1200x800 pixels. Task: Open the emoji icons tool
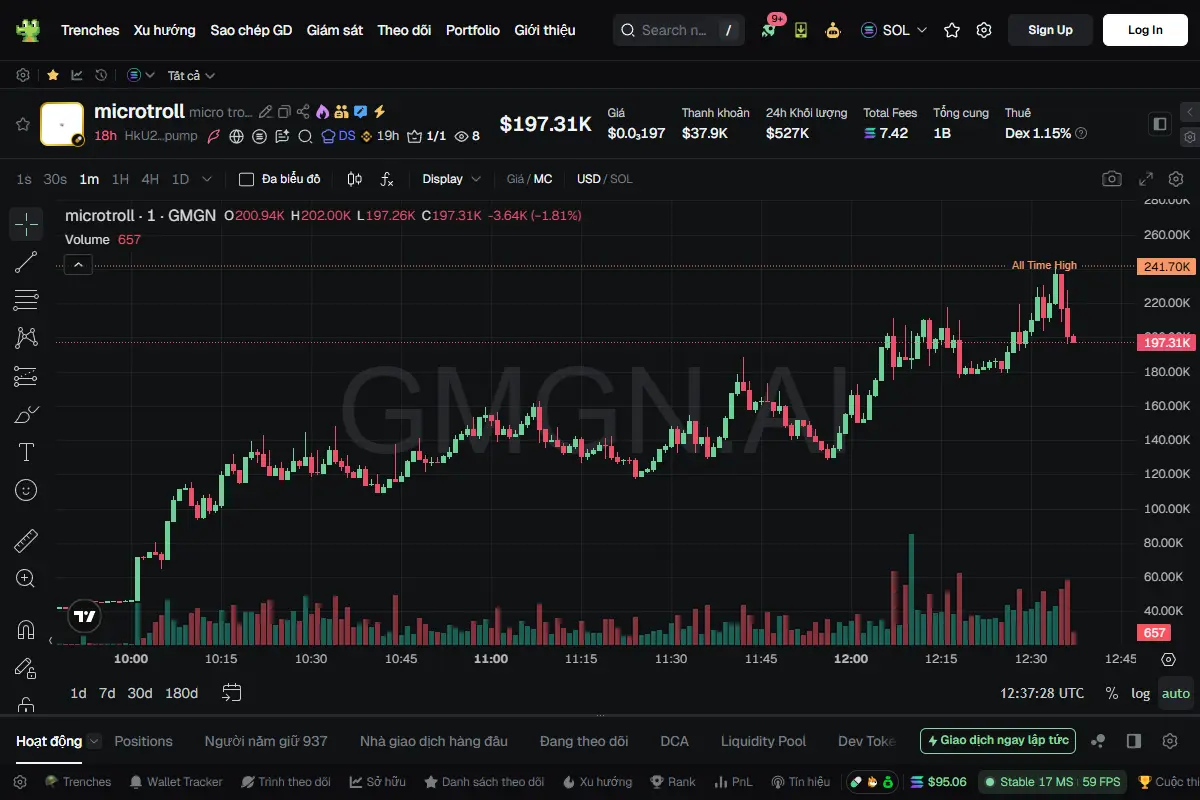click(x=26, y=490)
